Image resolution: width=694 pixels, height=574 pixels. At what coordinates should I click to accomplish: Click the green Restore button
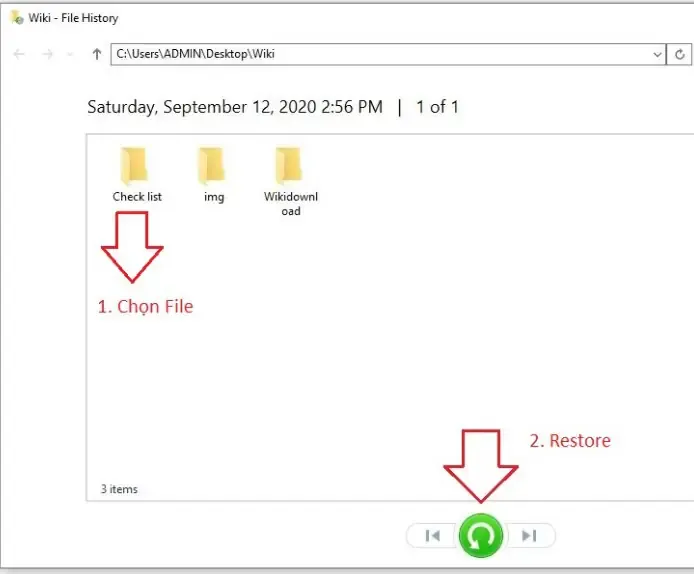pos(481,536)
